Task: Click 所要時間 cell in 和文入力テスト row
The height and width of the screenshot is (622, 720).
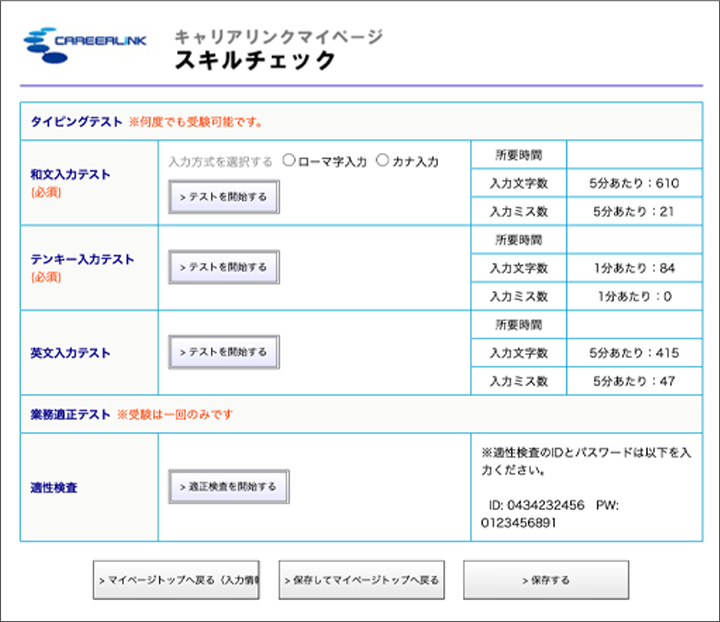Action: point(518,155)
